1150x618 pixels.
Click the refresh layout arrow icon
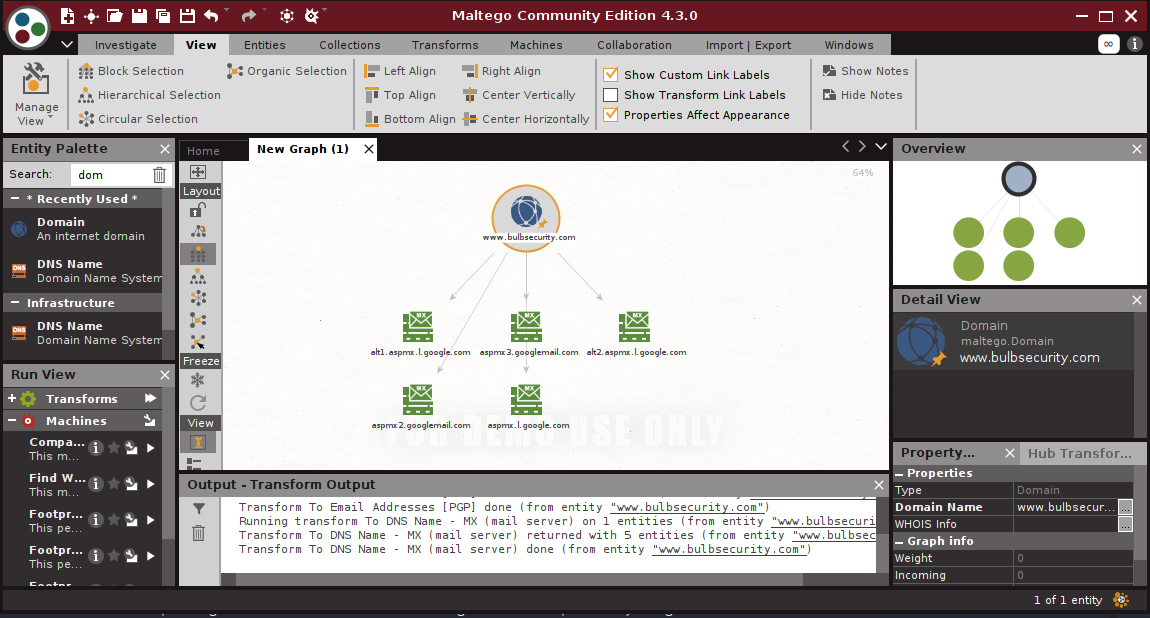(x=198, y=402)
